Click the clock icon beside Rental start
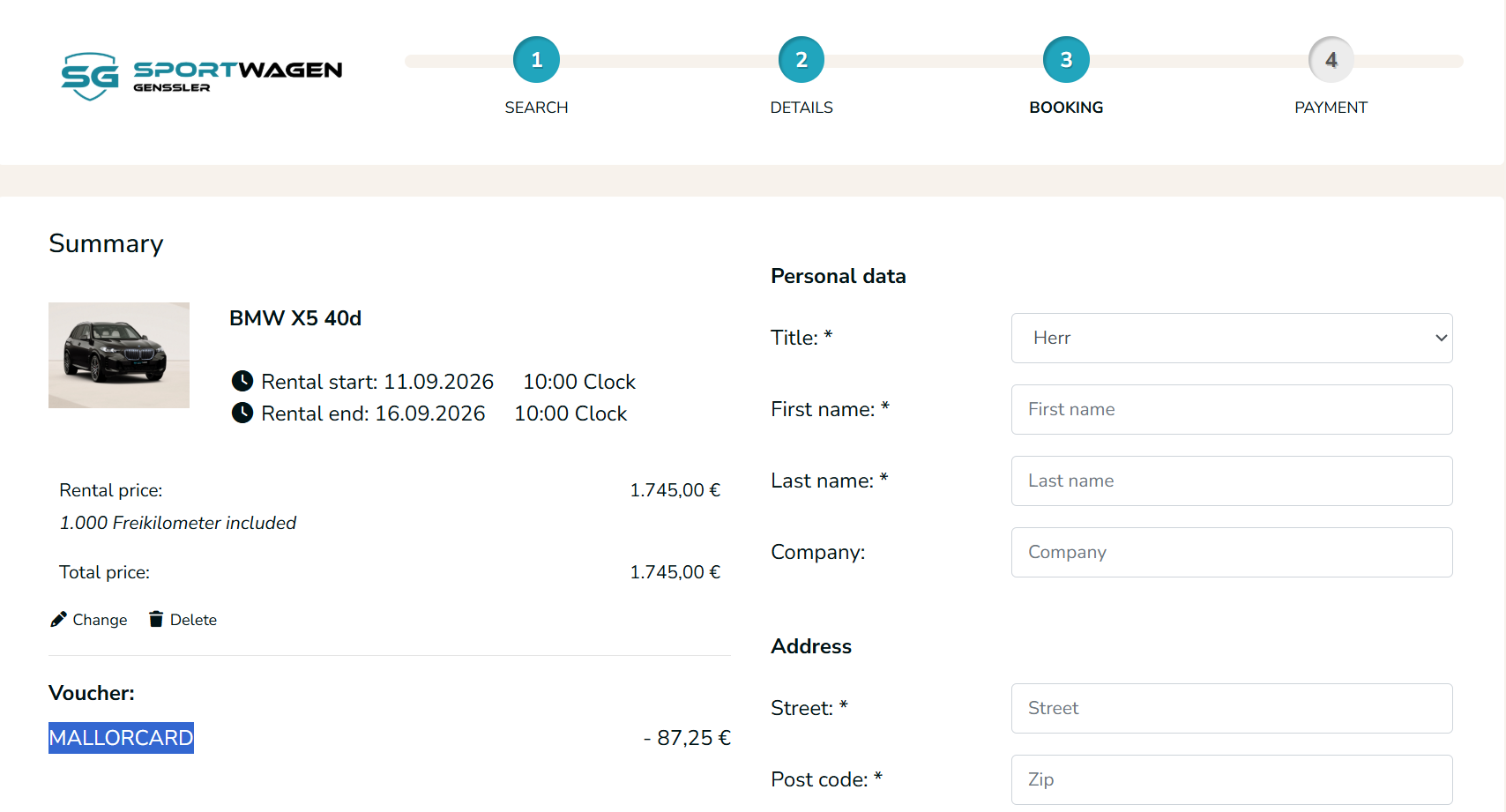This screenshot has width=1506, height=812. pos(242,381)
